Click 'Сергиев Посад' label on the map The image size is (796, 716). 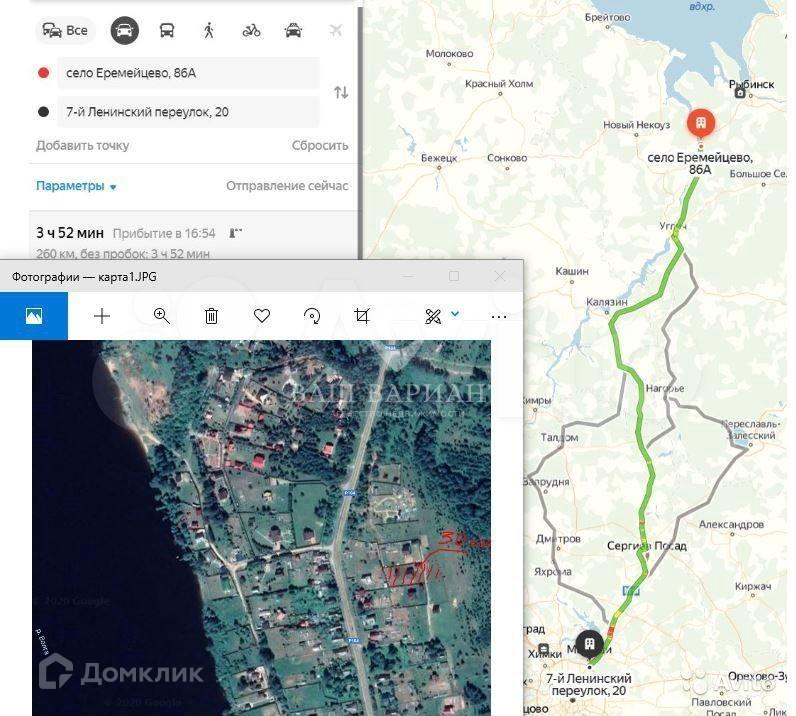pyautogui.click(x=647, y=546)
